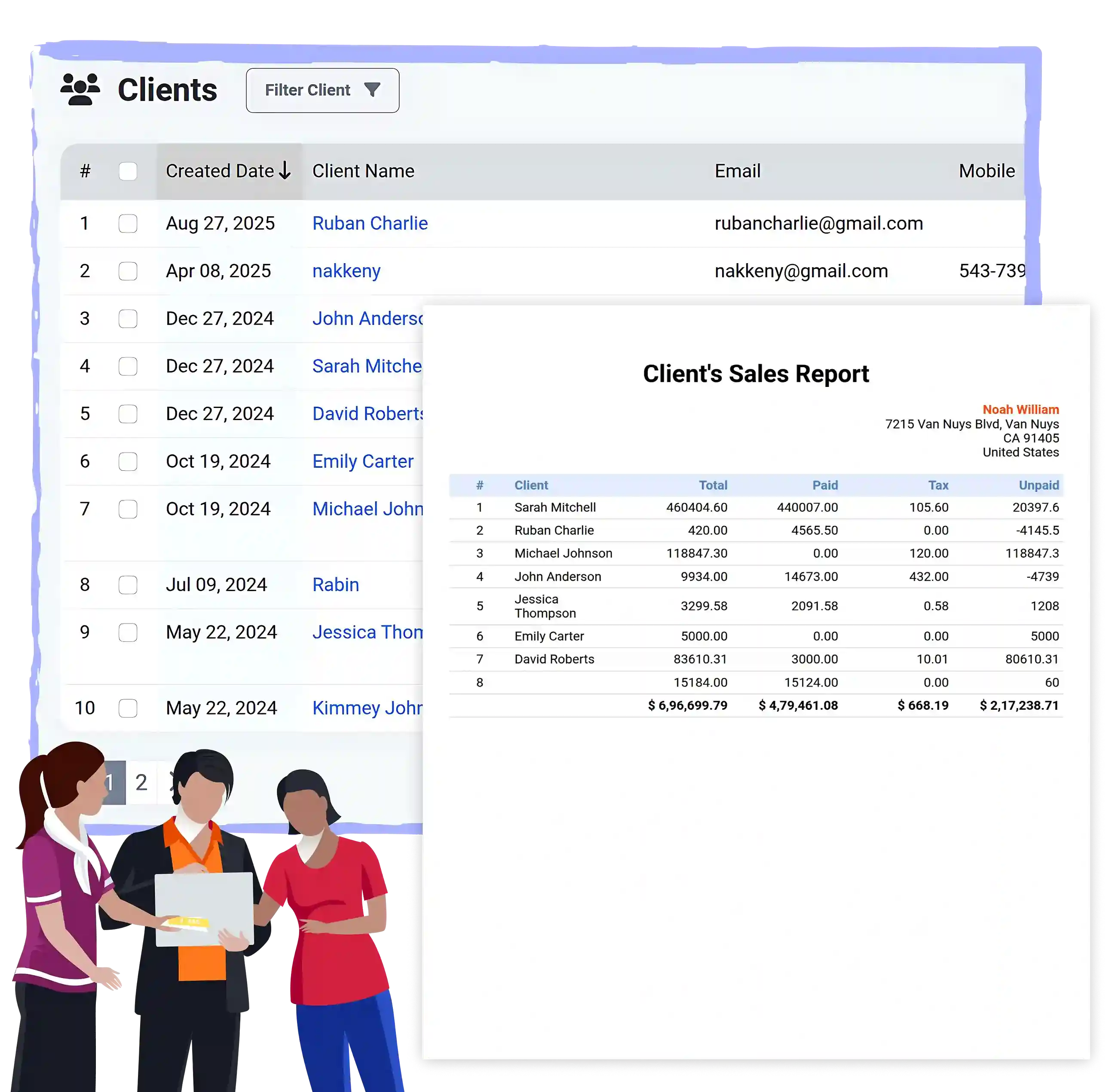
Task: Click Jessica Thompson's name link
Action: click(x=367, y=632)
